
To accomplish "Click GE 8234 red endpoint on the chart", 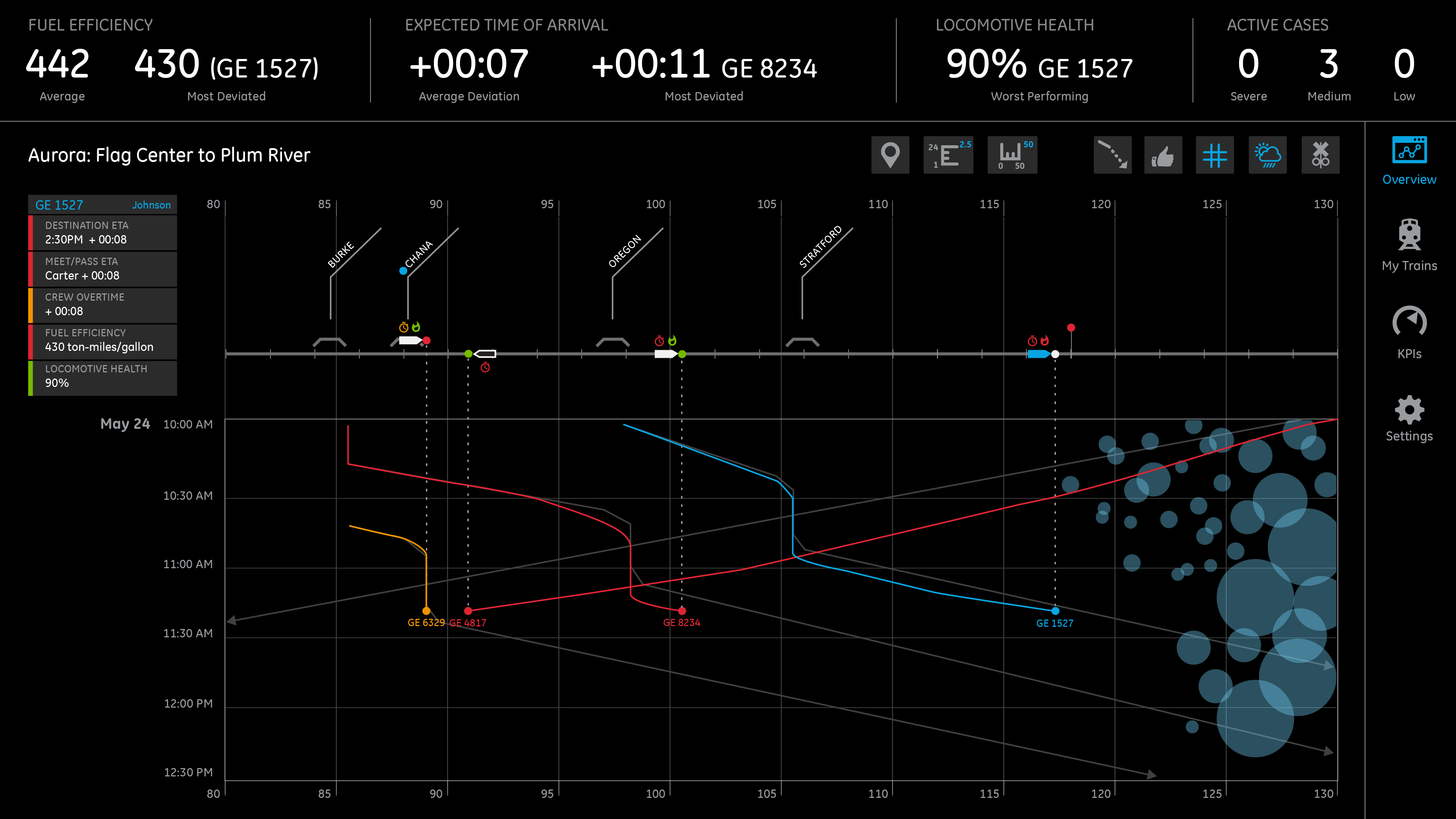I will 682,611.
